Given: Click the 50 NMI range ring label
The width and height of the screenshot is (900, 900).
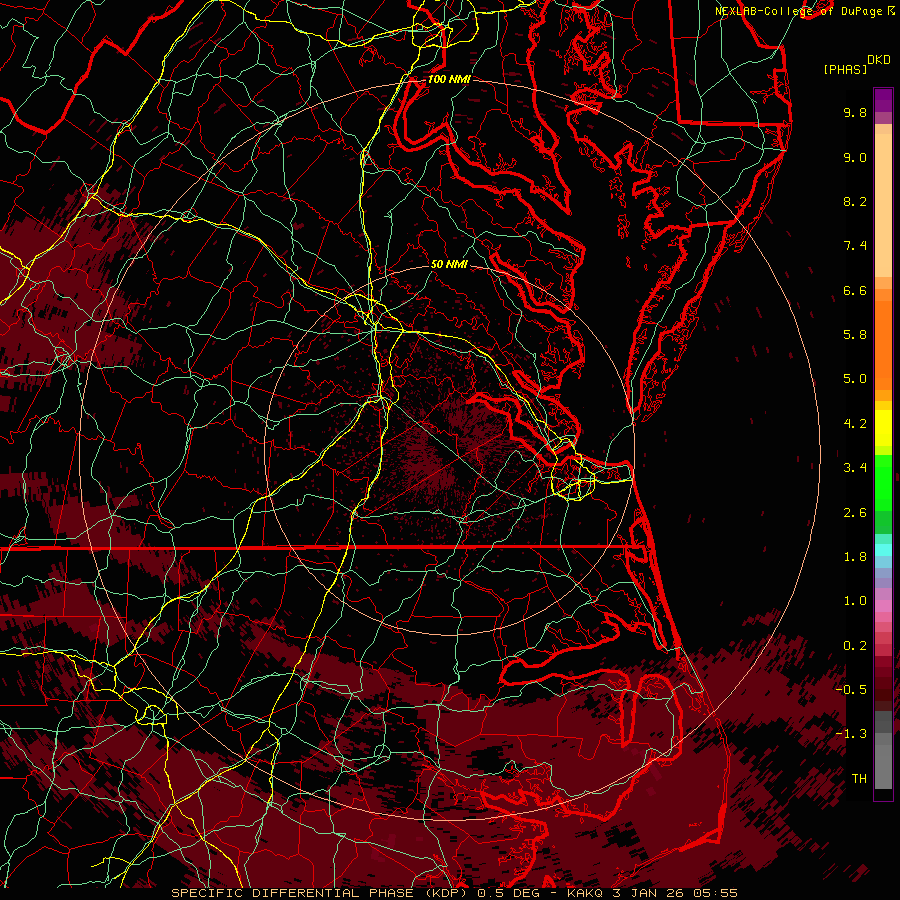Looking at the screenshot, I should click(449, 264).
